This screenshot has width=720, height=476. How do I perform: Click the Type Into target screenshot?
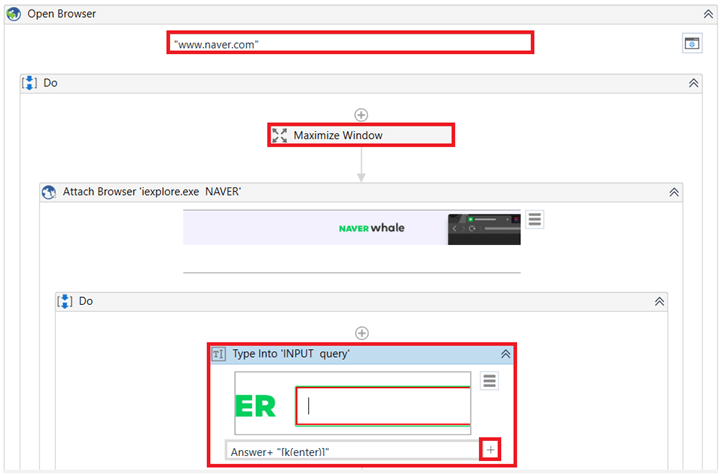(353, 403)
